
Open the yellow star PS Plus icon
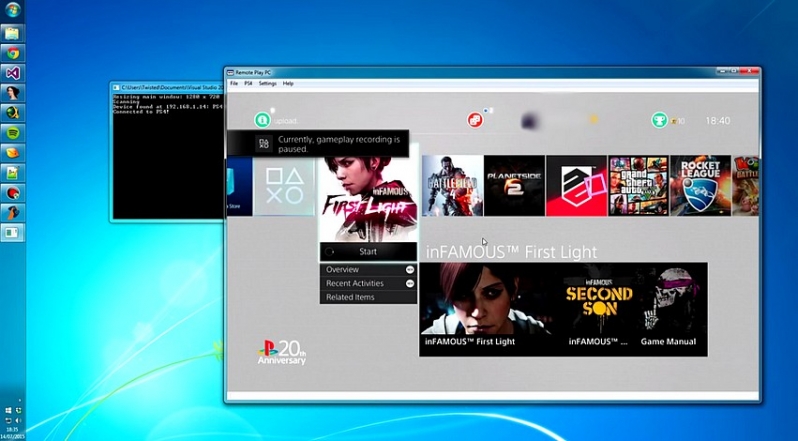tap(593, 120)
